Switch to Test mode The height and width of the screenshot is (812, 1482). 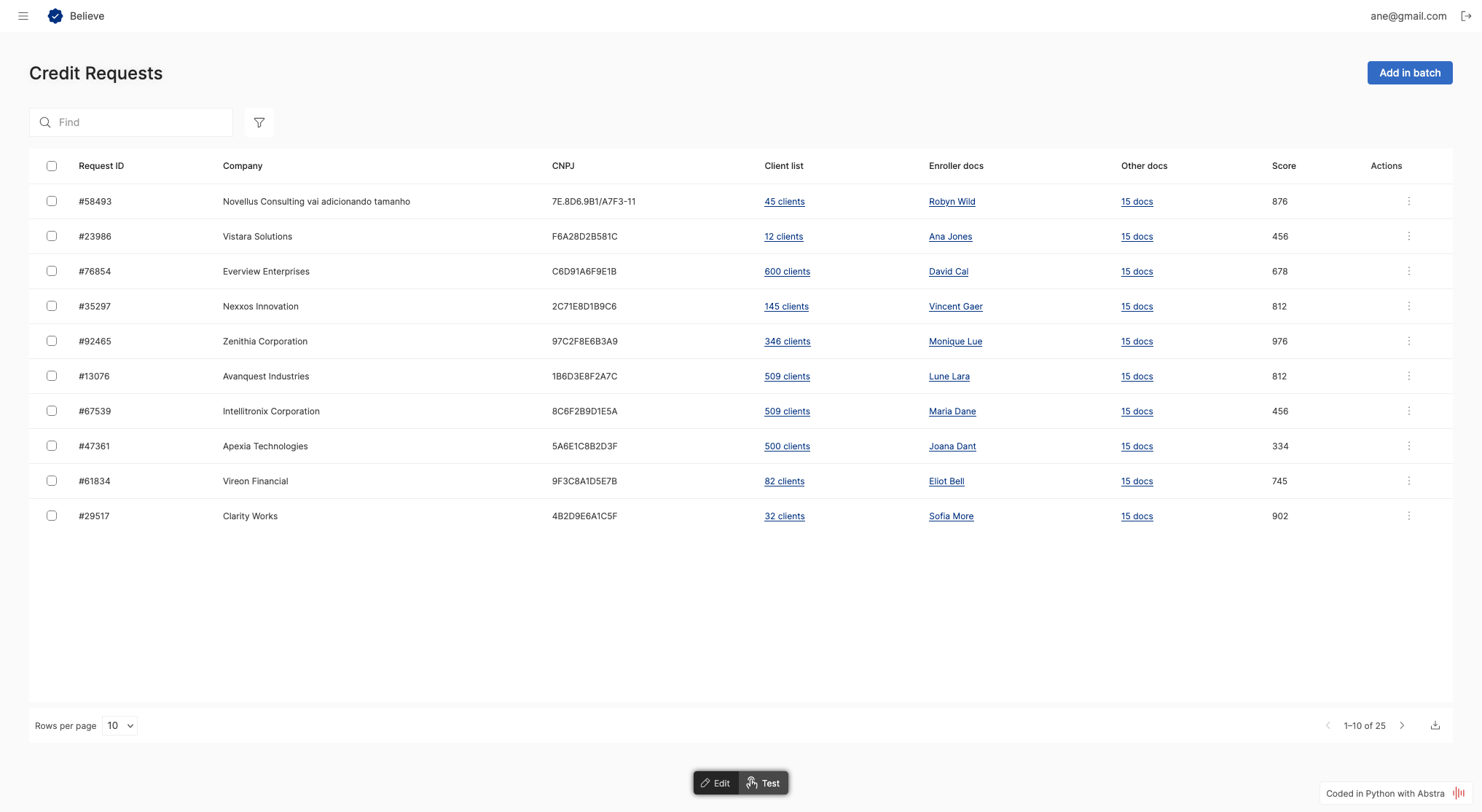(764, 783)
